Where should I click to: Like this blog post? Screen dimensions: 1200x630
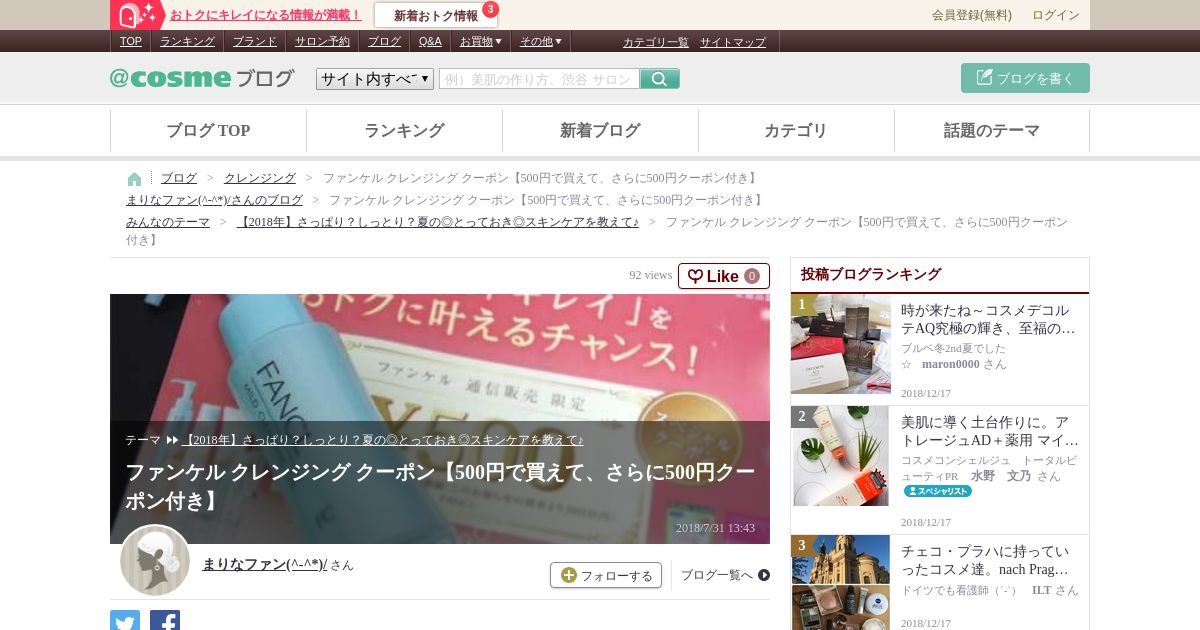point(724,276)
